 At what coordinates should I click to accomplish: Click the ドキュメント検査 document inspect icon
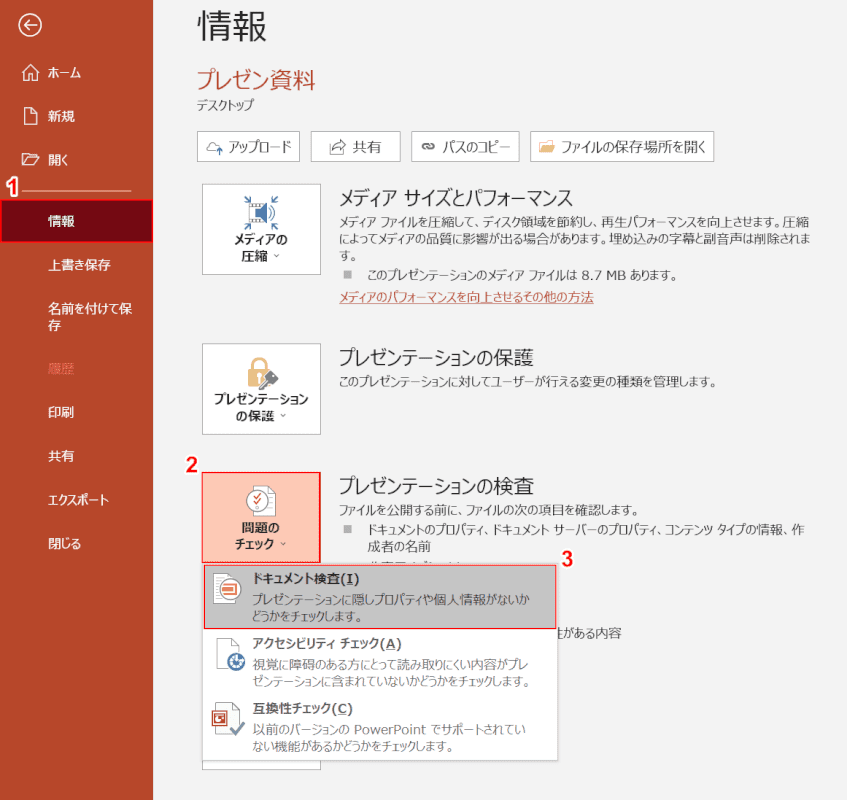click(227, 588)
